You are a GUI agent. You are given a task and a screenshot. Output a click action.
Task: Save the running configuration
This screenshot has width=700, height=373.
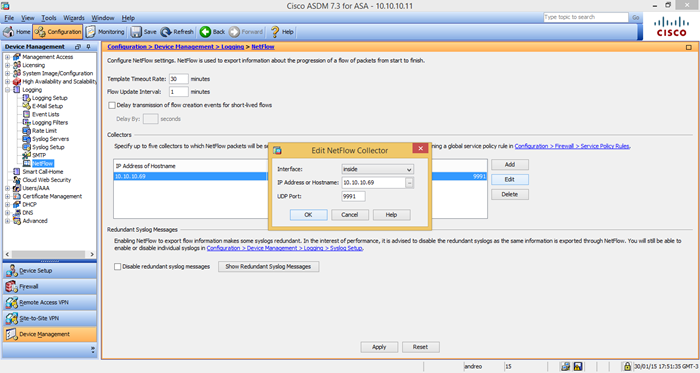143,32
